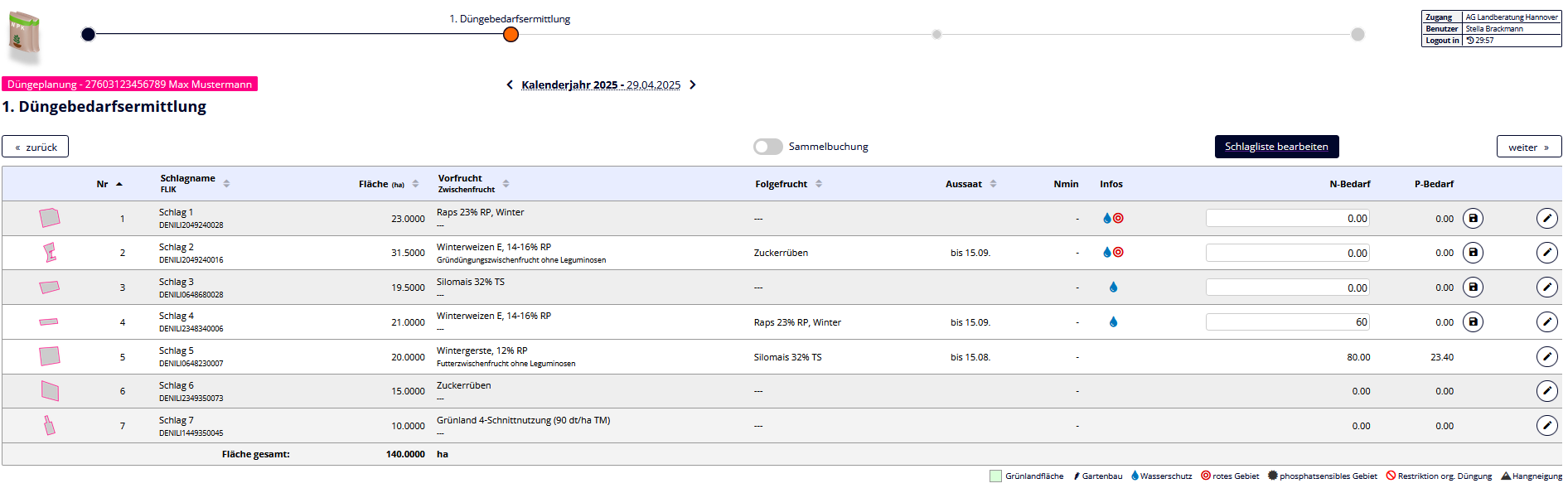1568x493 pixels.
Task: Toggle the Sammelbuchung switch
Action: tap(768, 147)
